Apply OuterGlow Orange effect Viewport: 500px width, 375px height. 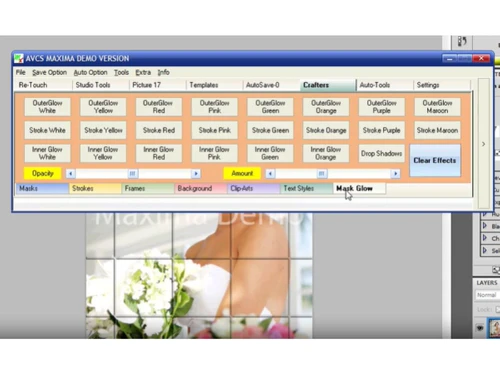click(326, 107)
